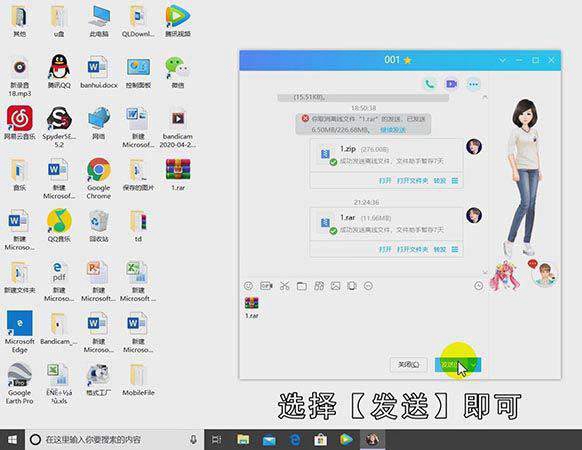The height and width of the screenshot is (450, 582).
Task: Select the ENE+Vjá xls file
Action: 59,383
